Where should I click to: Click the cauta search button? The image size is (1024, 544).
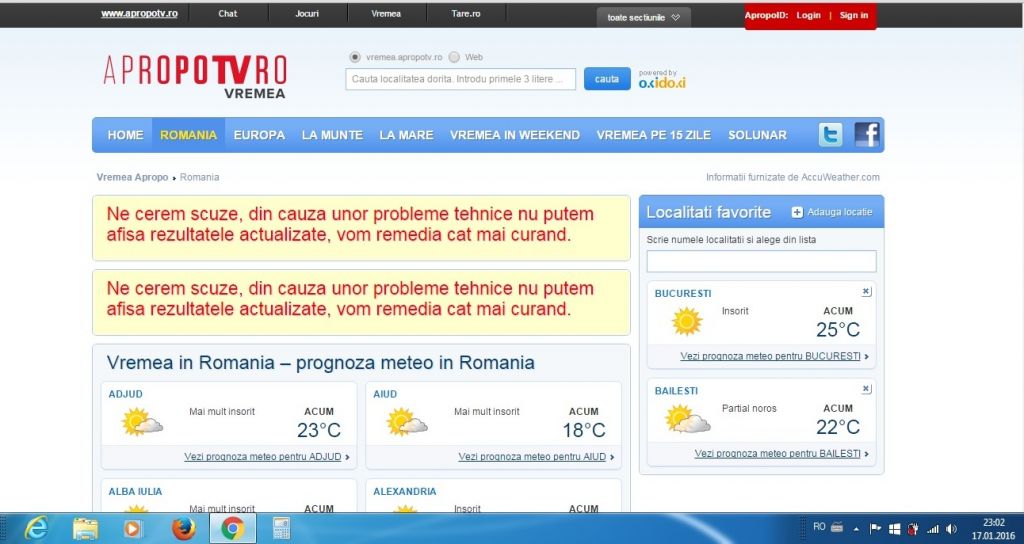click(x=607, y=79)
